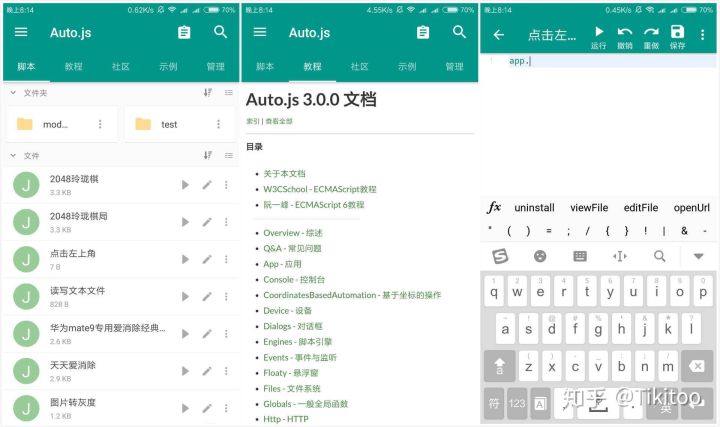Open the log clipboard icon on the scripts screen

(x=184, y=32)
